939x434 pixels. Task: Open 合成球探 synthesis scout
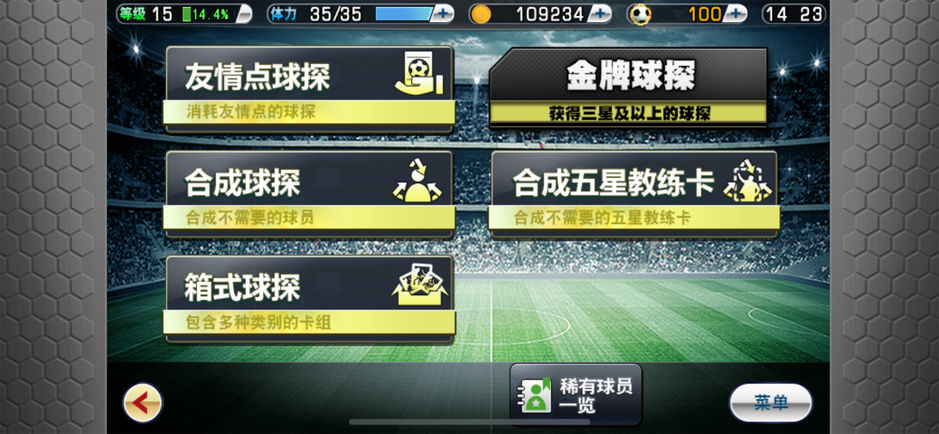point(309,194)
